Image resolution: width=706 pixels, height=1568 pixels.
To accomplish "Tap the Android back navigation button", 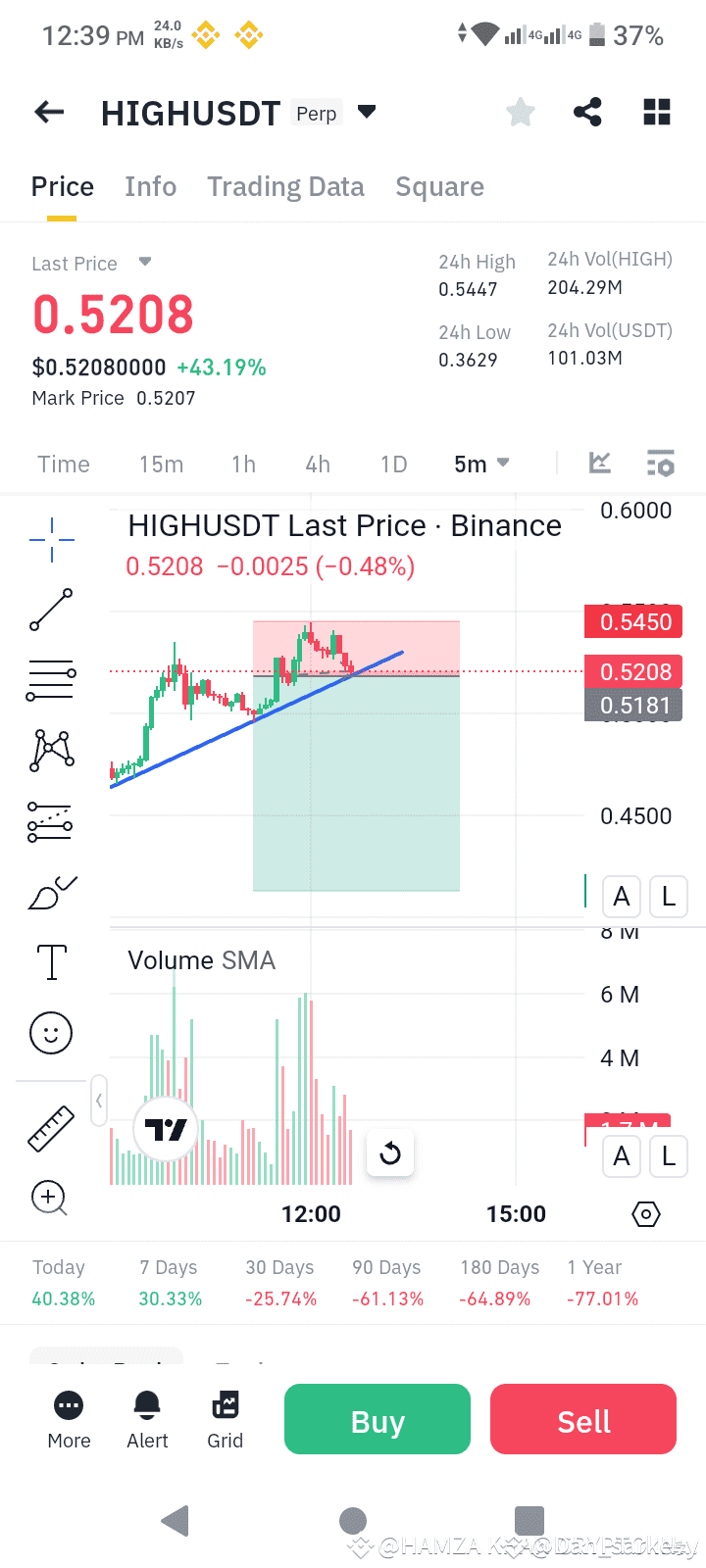I will click(176, 1521).
